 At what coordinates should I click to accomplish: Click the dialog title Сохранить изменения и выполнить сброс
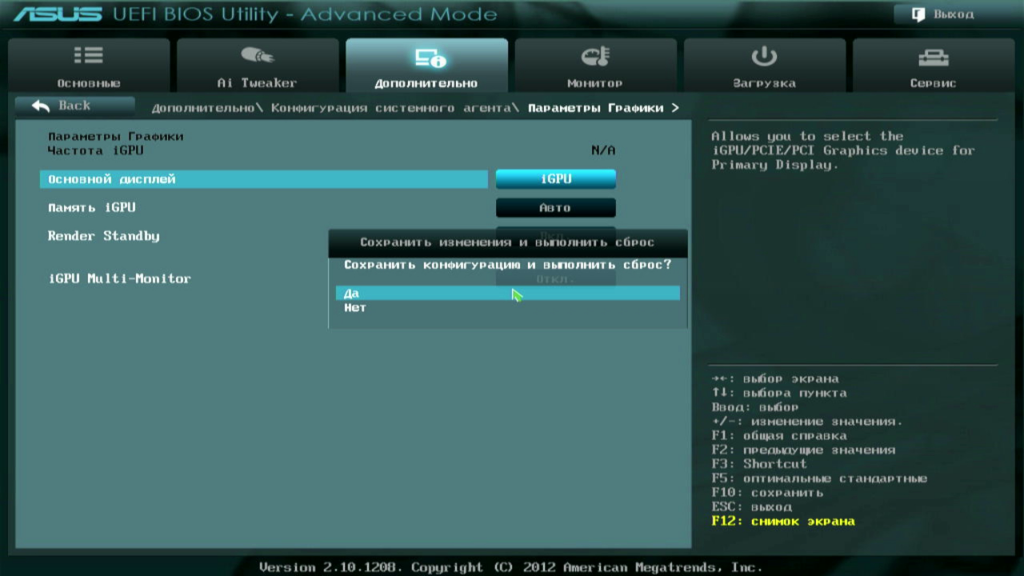(507, 242)
